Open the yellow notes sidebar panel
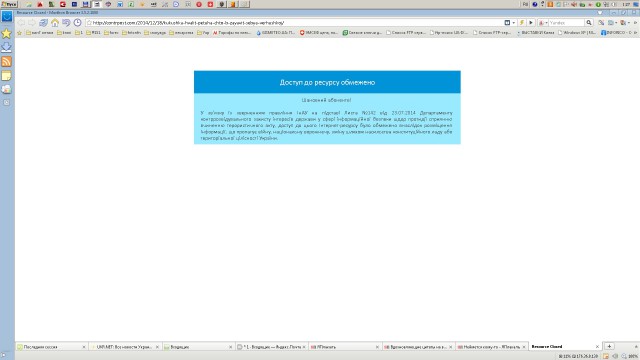Screen dimensions: 640x360 (x=7, y=76)
